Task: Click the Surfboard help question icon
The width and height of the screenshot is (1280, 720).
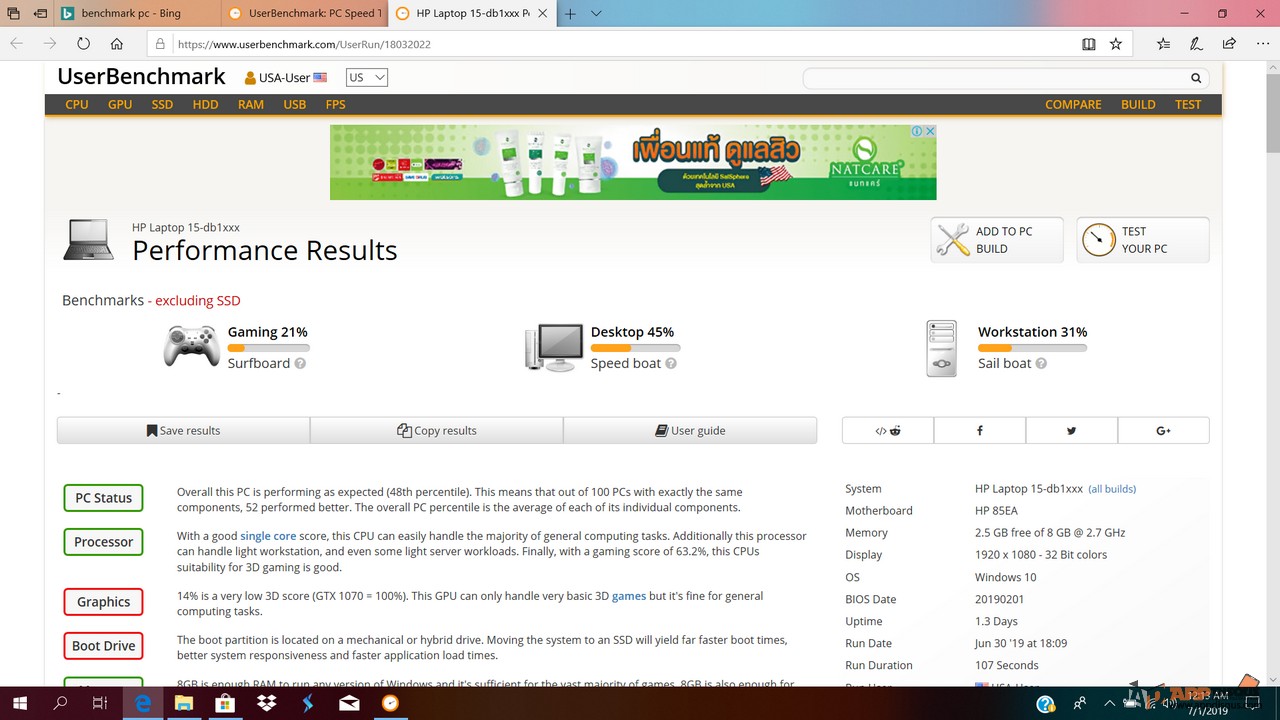Action: [300, 364]
